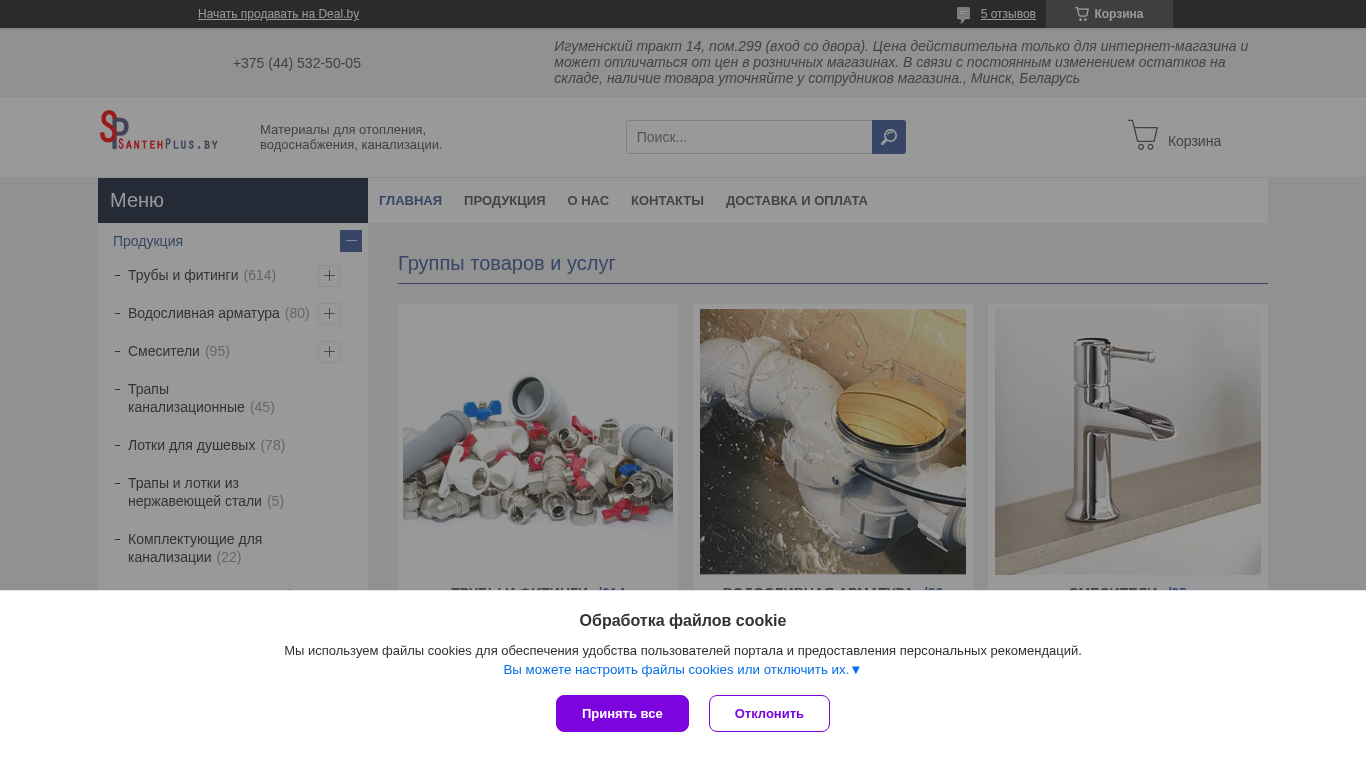Expand Трубы и фитинги category
The image size is (1366, 768).
click(329, 276)
